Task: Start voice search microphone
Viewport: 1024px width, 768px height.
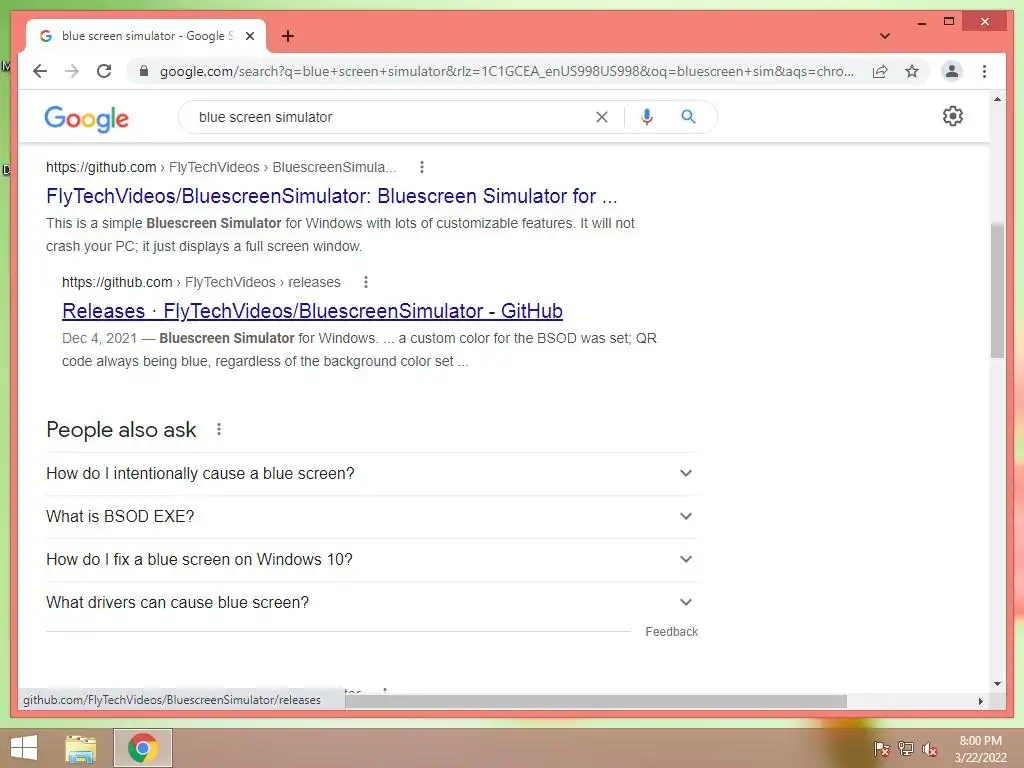Action: [647, 117]
